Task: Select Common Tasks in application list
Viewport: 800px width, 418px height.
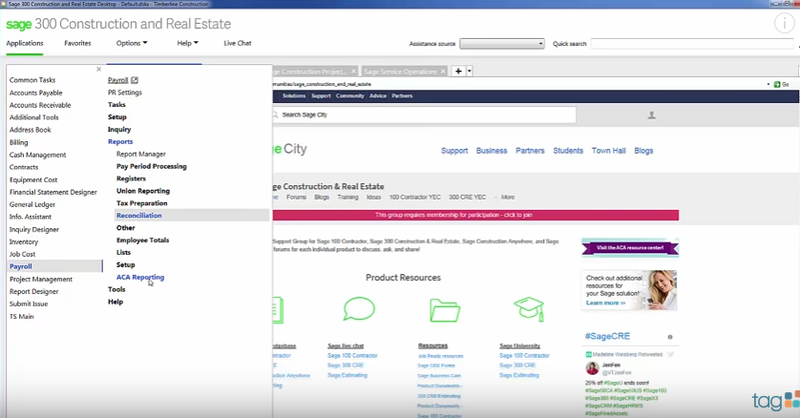Action: (x=32, y=80)
